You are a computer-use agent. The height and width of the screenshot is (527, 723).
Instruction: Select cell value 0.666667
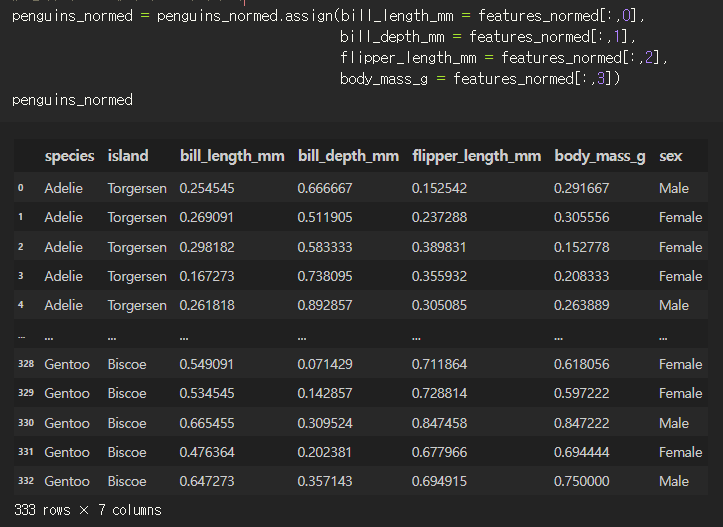(325, 188)
